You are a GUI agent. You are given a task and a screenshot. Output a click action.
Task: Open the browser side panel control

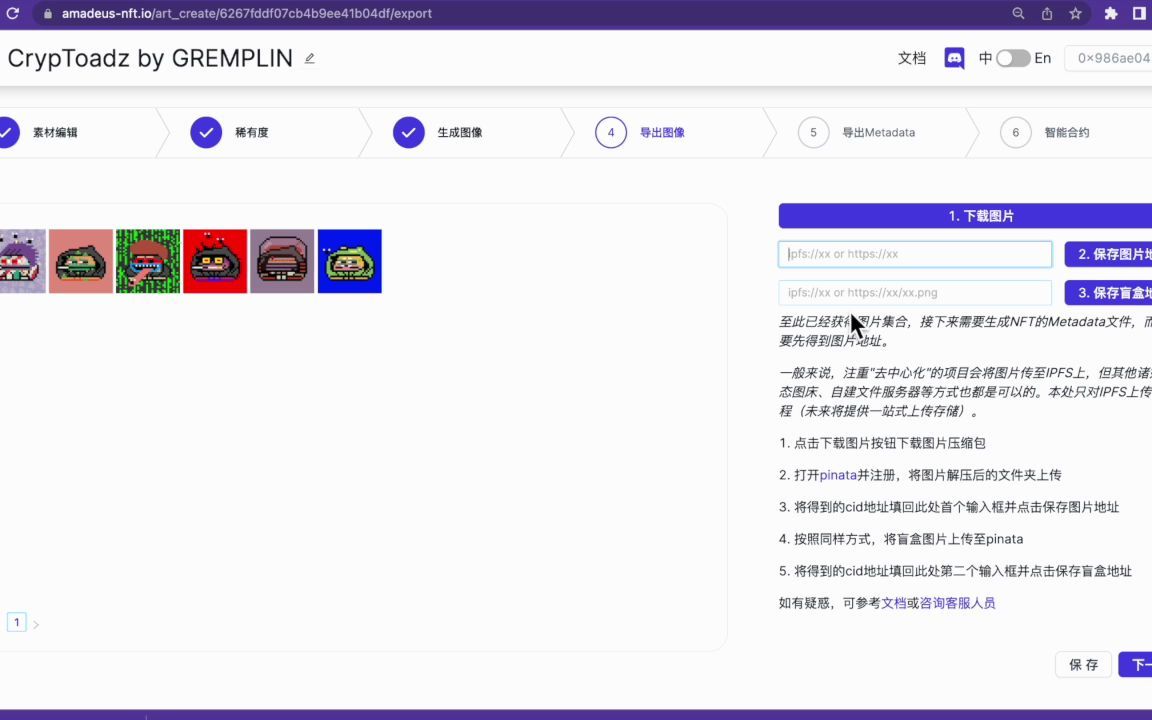(1139, 13)
